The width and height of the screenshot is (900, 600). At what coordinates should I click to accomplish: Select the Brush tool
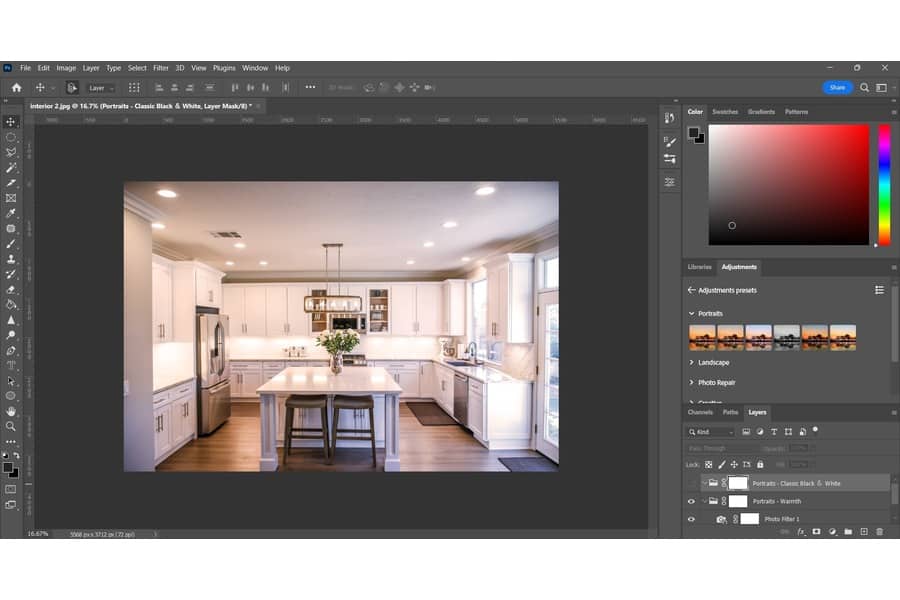11,243
